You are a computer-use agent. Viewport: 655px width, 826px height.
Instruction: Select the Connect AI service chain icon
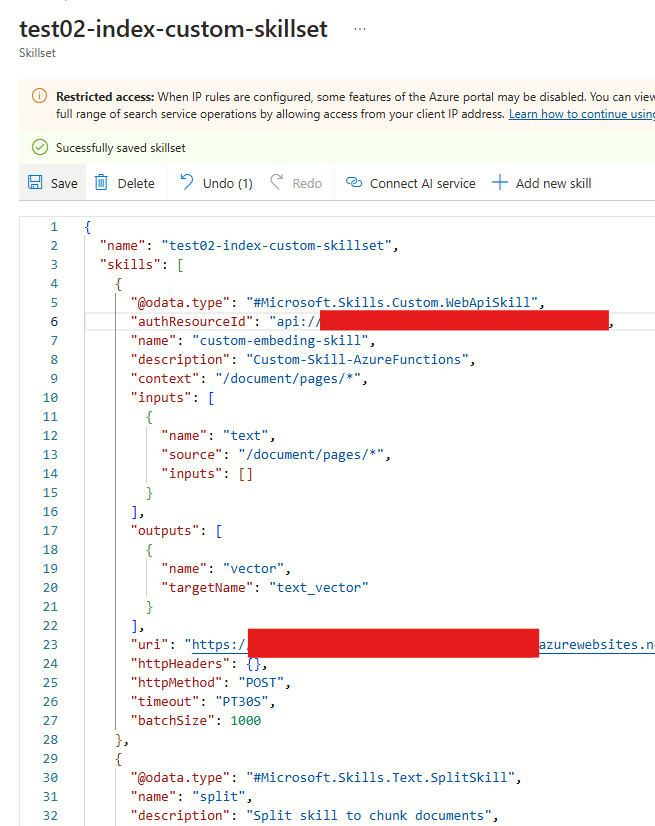click(352, 182)
